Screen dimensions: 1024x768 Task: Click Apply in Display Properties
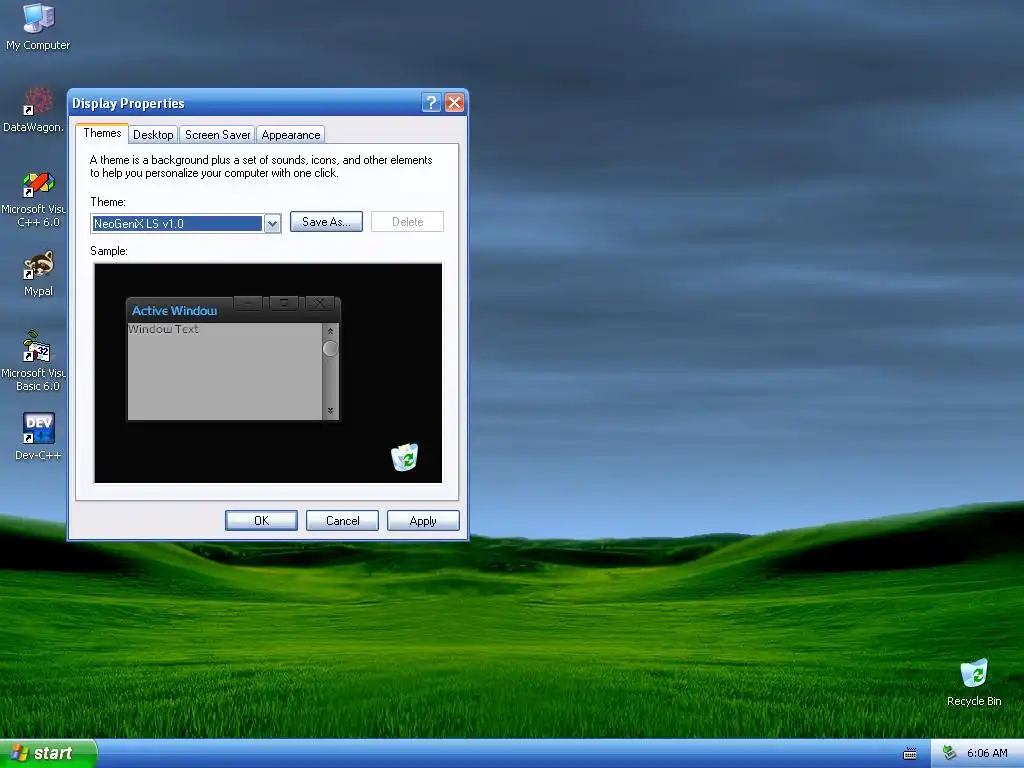coord(423,520)
